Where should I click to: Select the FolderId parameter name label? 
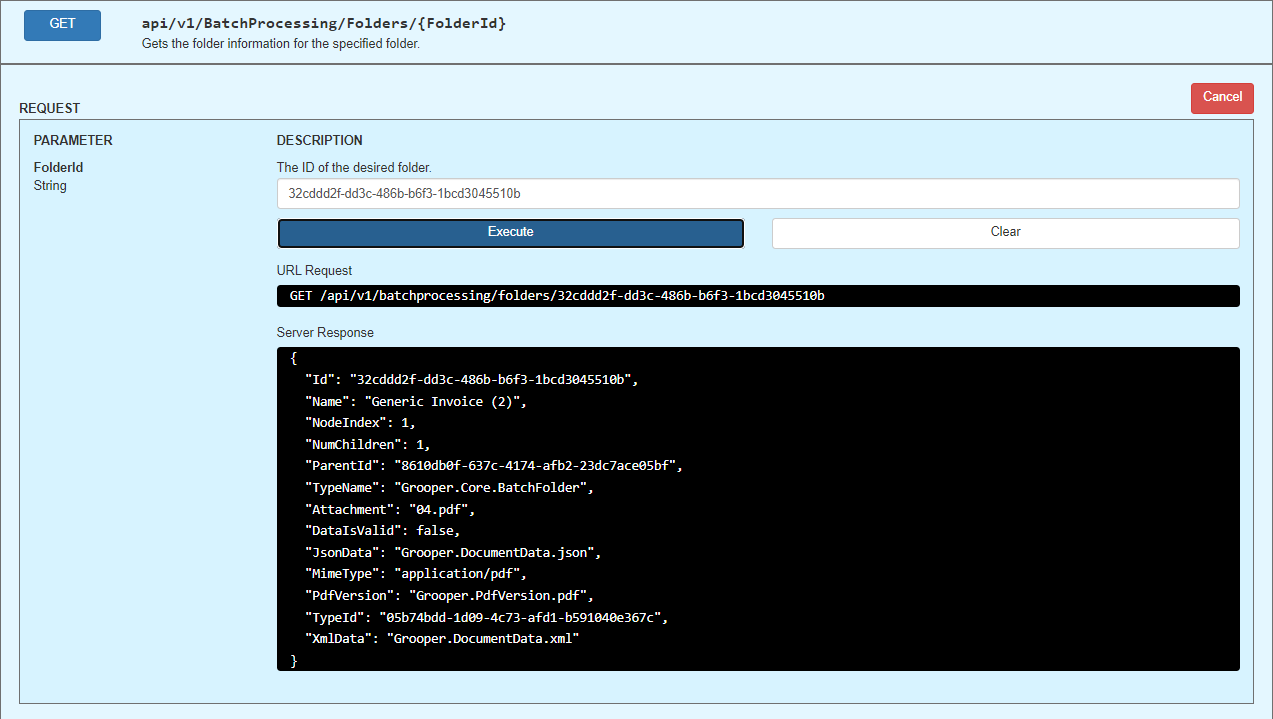[x=58, y=168]
